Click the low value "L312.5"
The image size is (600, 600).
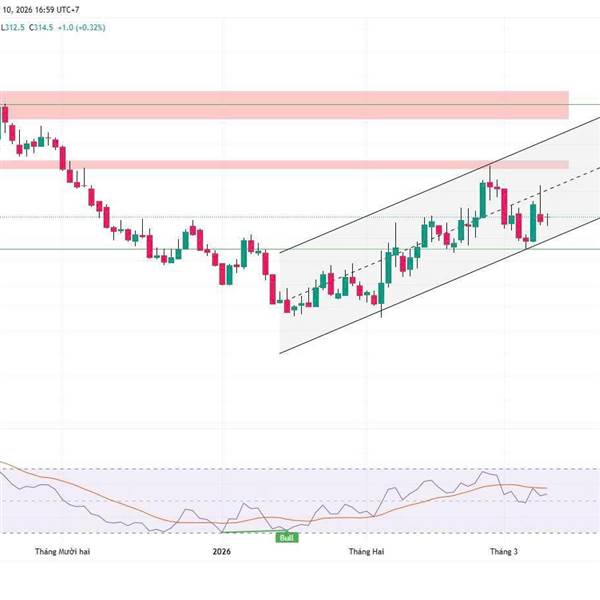coord(13,28)
